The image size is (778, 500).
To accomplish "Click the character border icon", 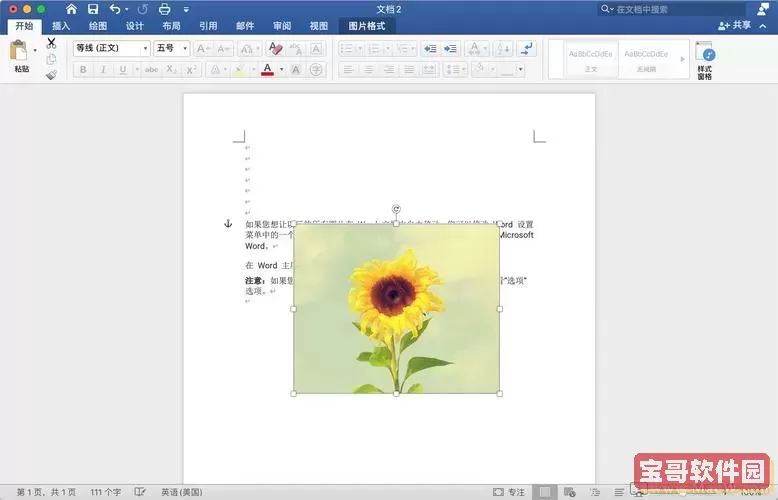I will point(316,49).
